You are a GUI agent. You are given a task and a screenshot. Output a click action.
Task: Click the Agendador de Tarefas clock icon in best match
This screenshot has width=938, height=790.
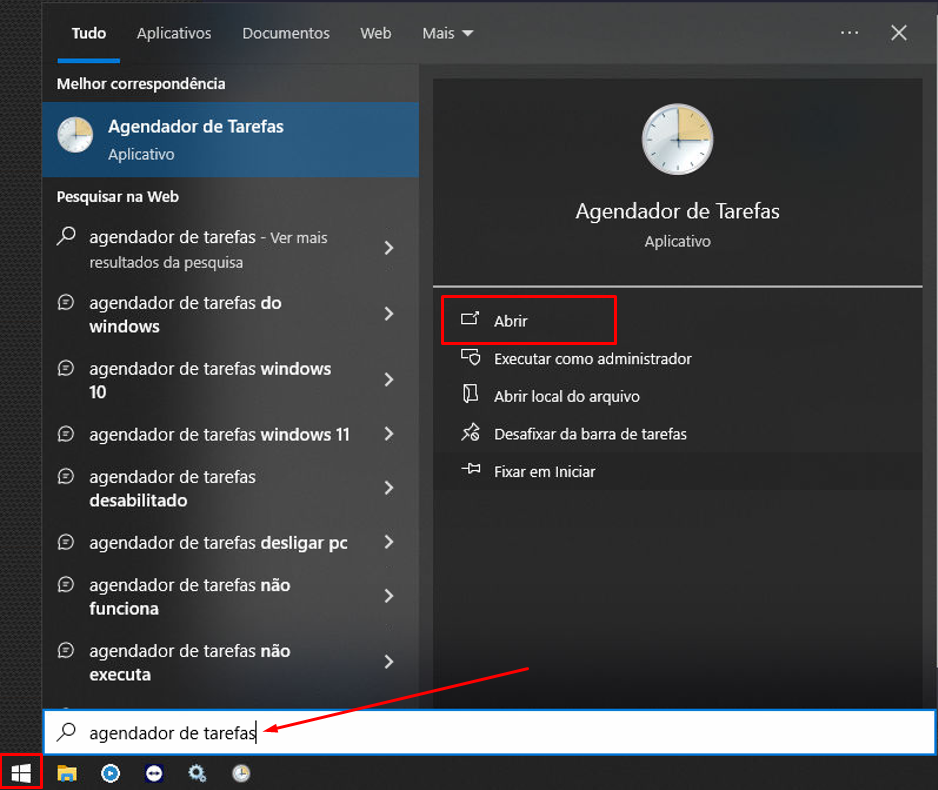tap(75, 135)
